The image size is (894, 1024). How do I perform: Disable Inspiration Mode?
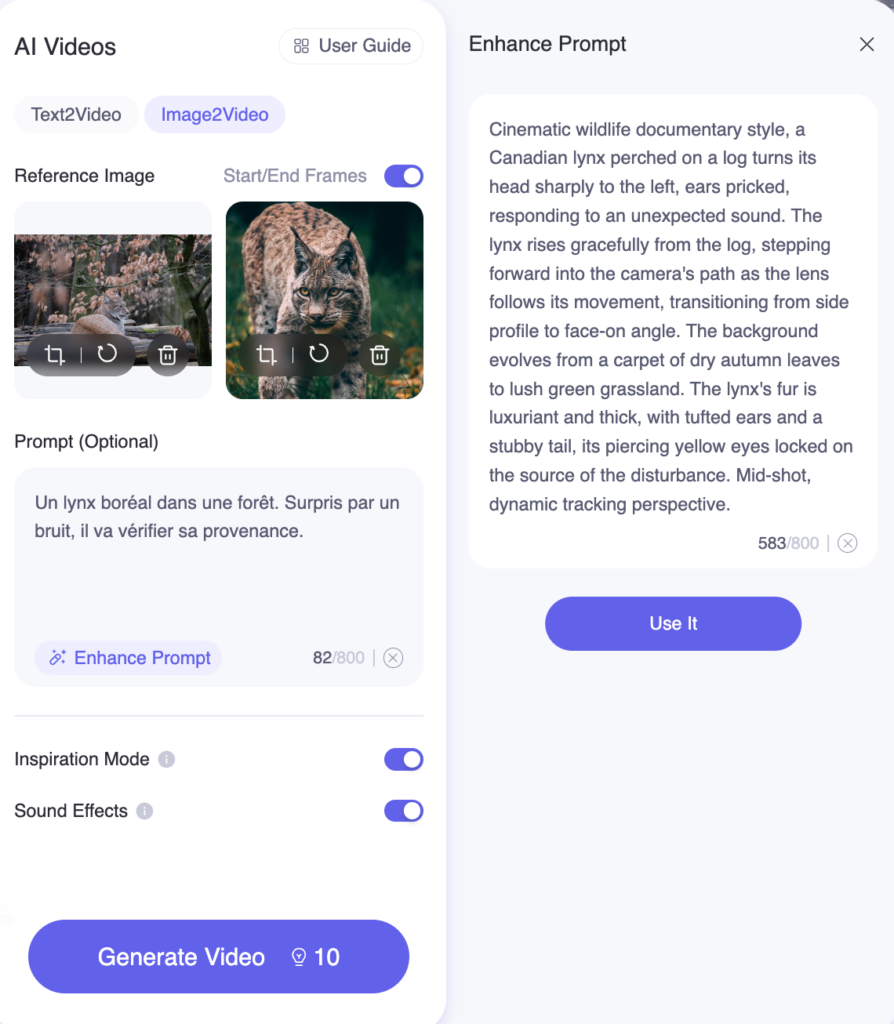click(x=404, y=760)
